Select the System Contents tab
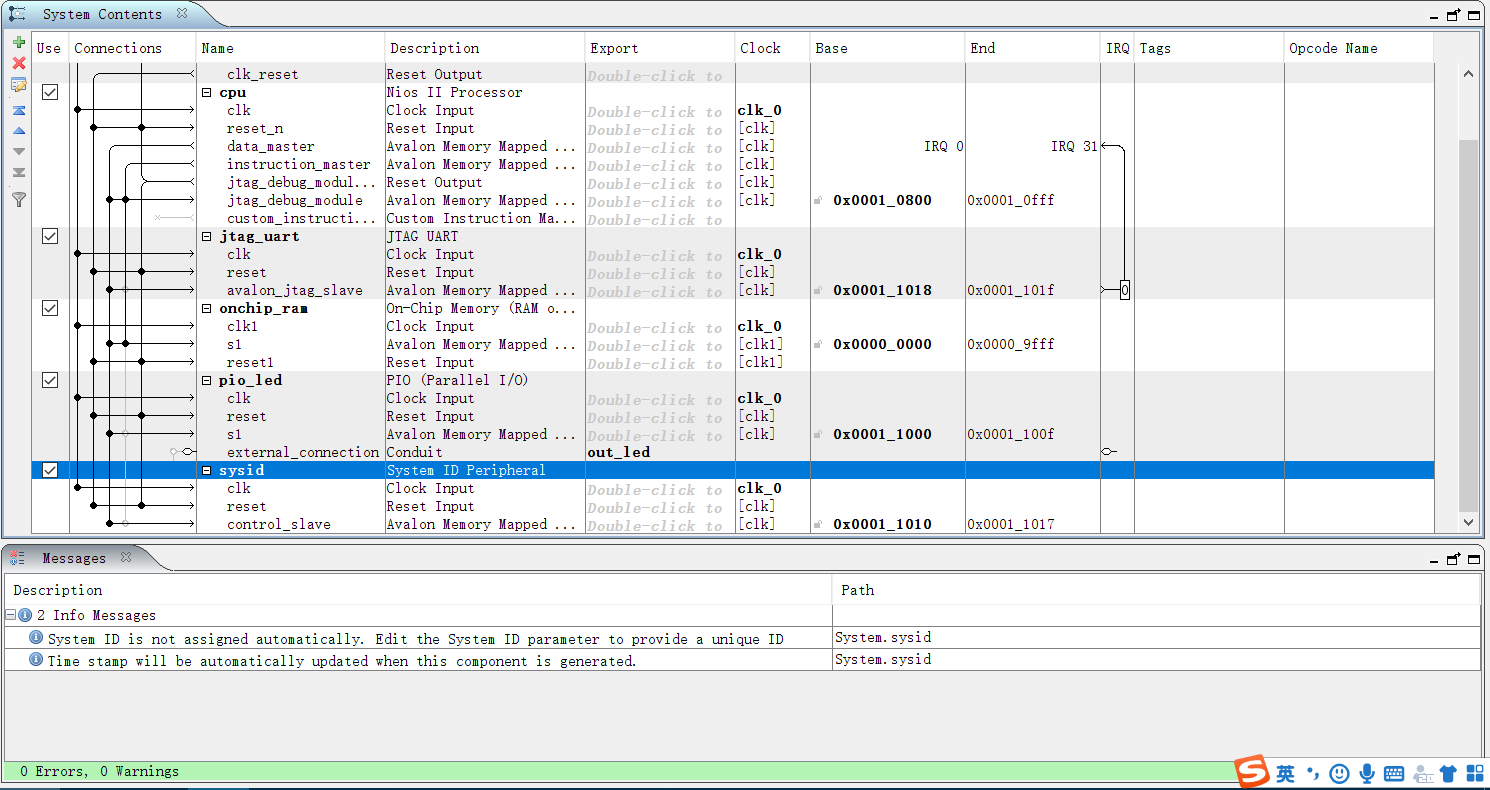Screen dimensions: 1490x790 102,14
